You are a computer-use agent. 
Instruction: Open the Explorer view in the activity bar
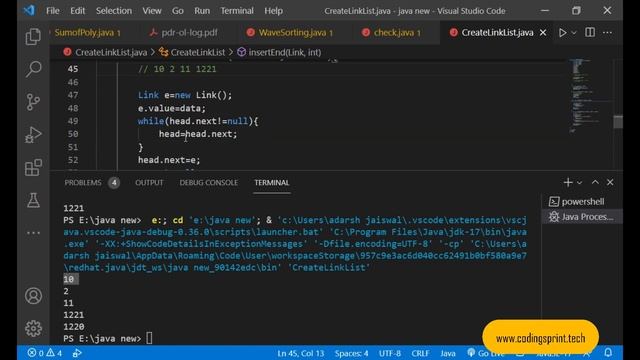[x=33, y=37]
